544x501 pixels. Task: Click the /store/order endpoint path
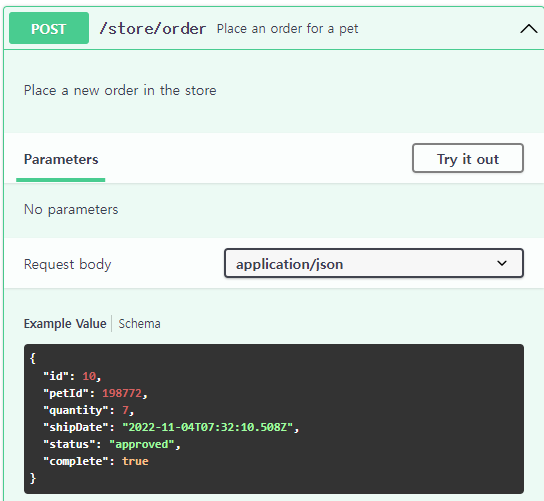click(153, 28)
